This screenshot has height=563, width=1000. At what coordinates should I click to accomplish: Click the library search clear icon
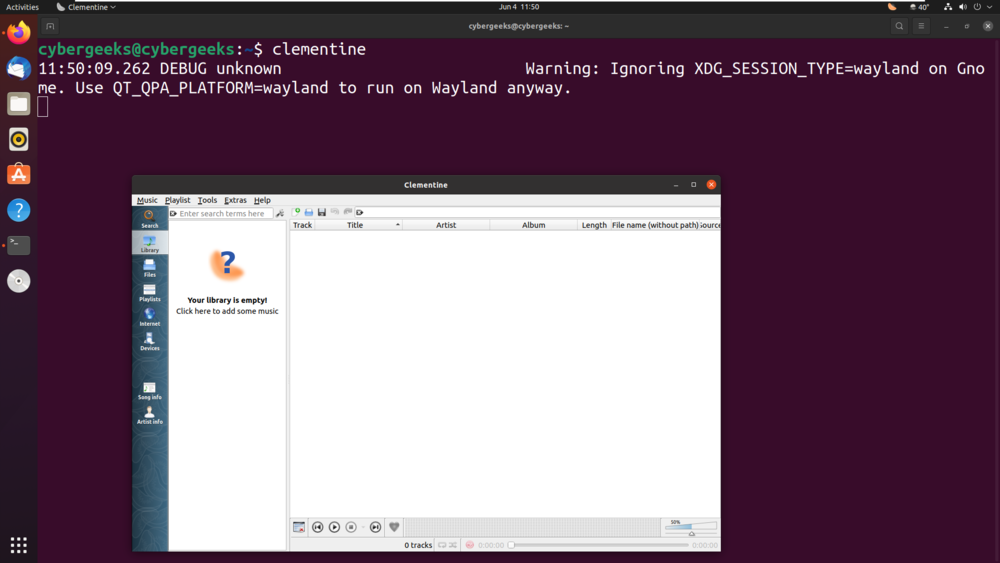173,214
